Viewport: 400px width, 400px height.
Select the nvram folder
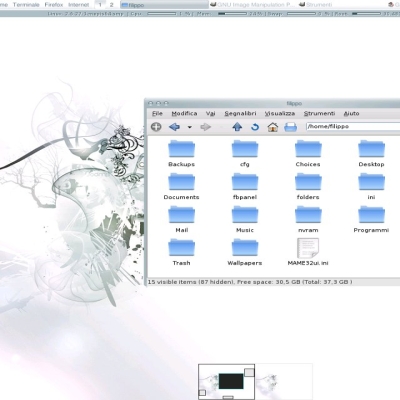[x=308, y=220]
